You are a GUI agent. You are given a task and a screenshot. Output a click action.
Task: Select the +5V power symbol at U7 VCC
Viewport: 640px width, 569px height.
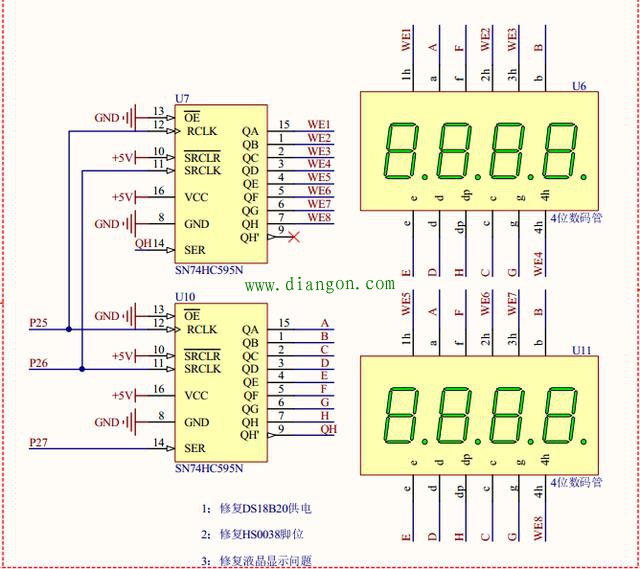[124, 197]
